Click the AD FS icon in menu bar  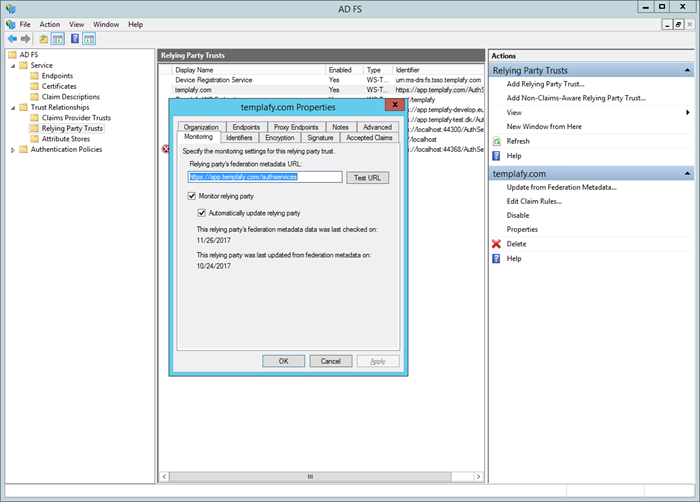pyautogui.click(x=11, y=25)
